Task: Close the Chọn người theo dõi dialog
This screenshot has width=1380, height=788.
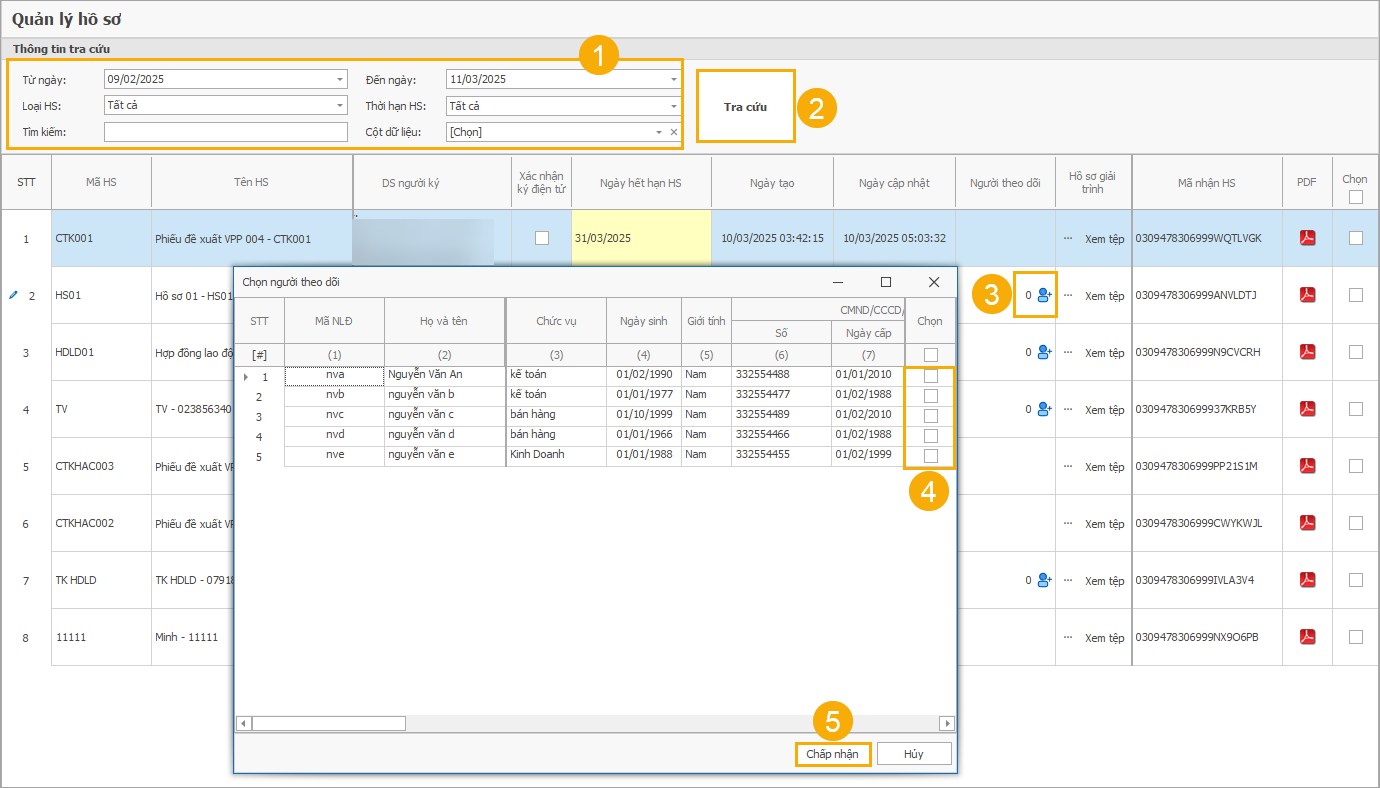Action: click(x=934, y=282)
